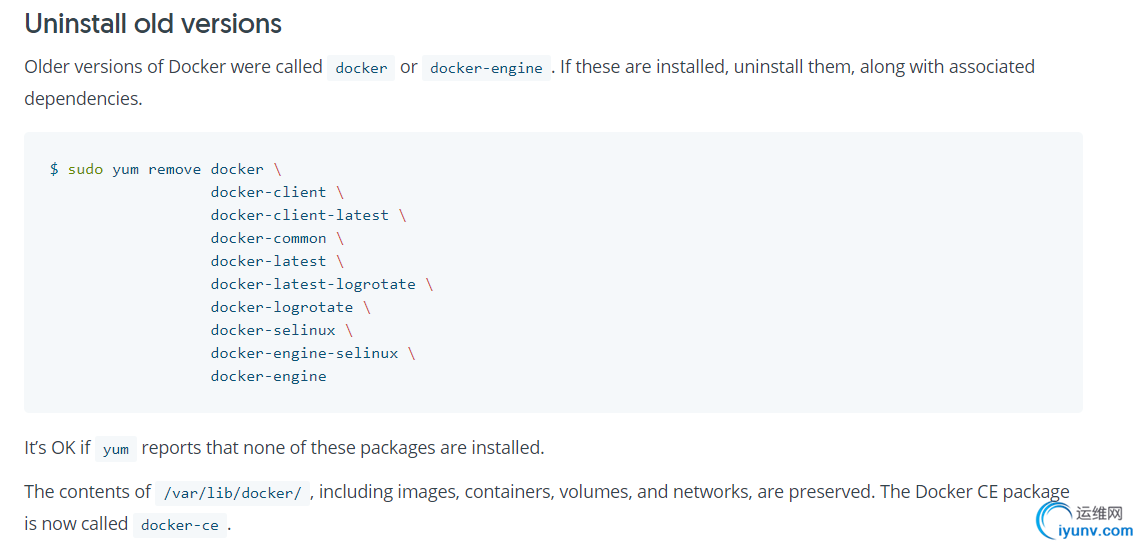Screen dimensions: 1139x547
Task: Click the inline code "docker-ce"
Action: pos(179,525)
